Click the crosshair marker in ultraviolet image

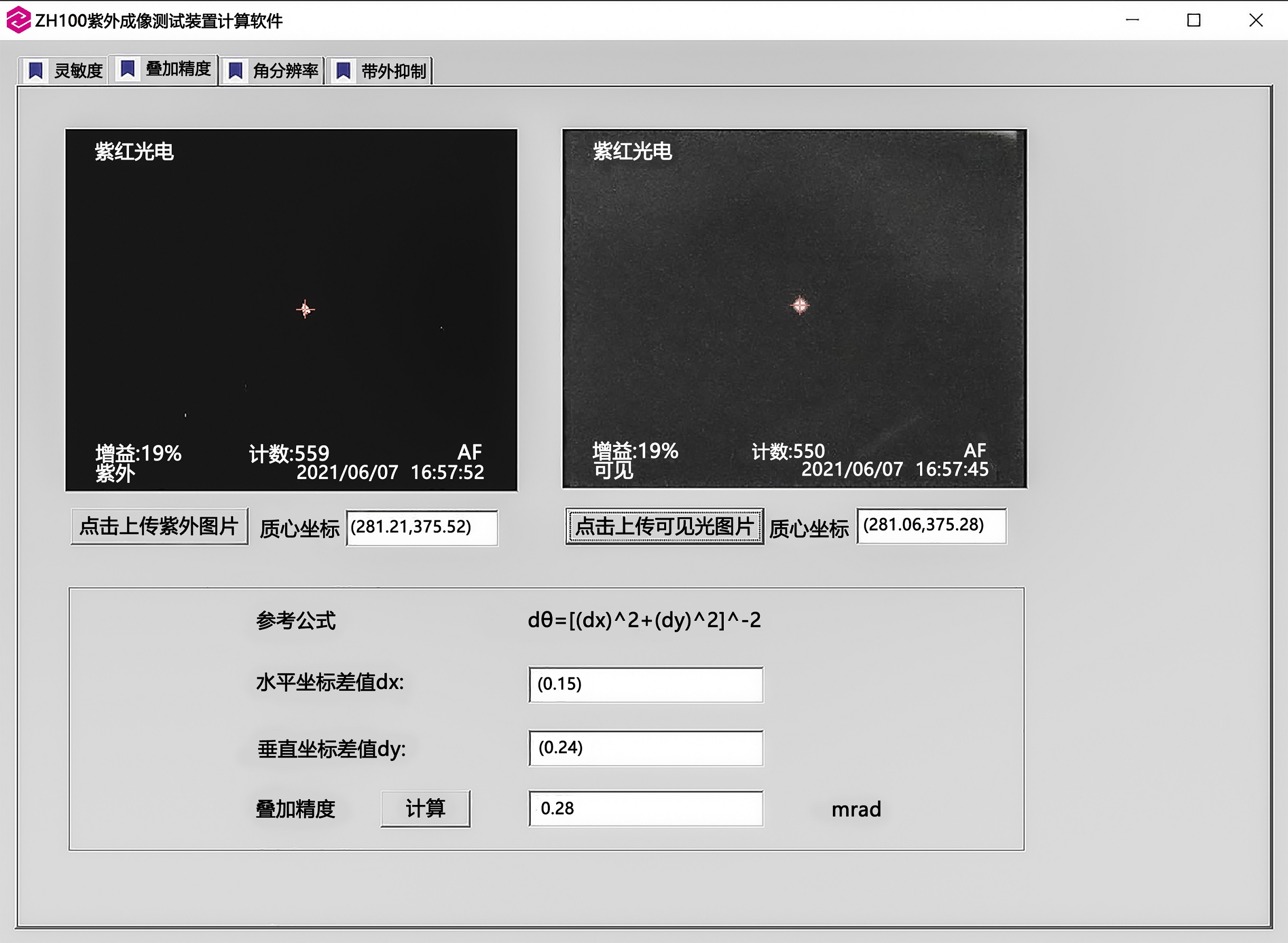(x=305, y=309)
